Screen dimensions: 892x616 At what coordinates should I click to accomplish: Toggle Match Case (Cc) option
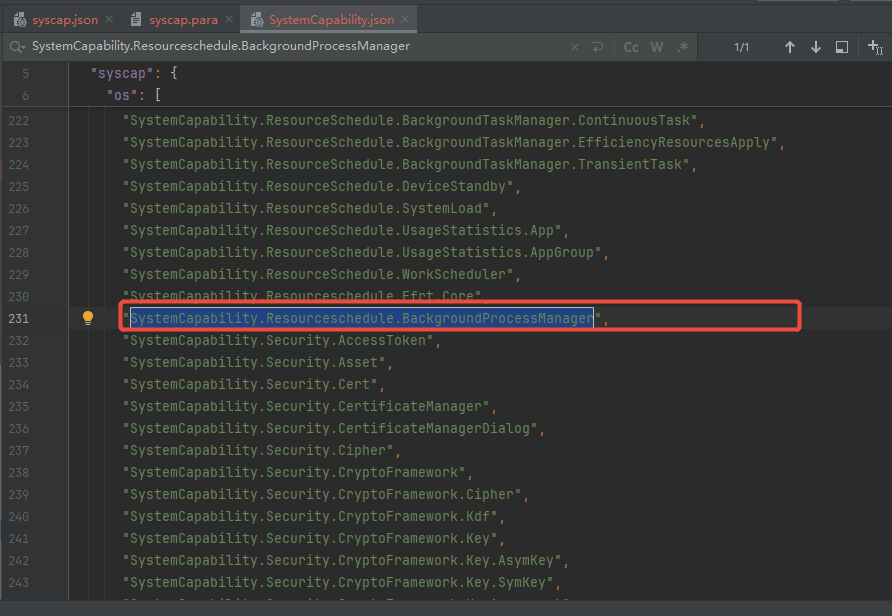point(631,47)
